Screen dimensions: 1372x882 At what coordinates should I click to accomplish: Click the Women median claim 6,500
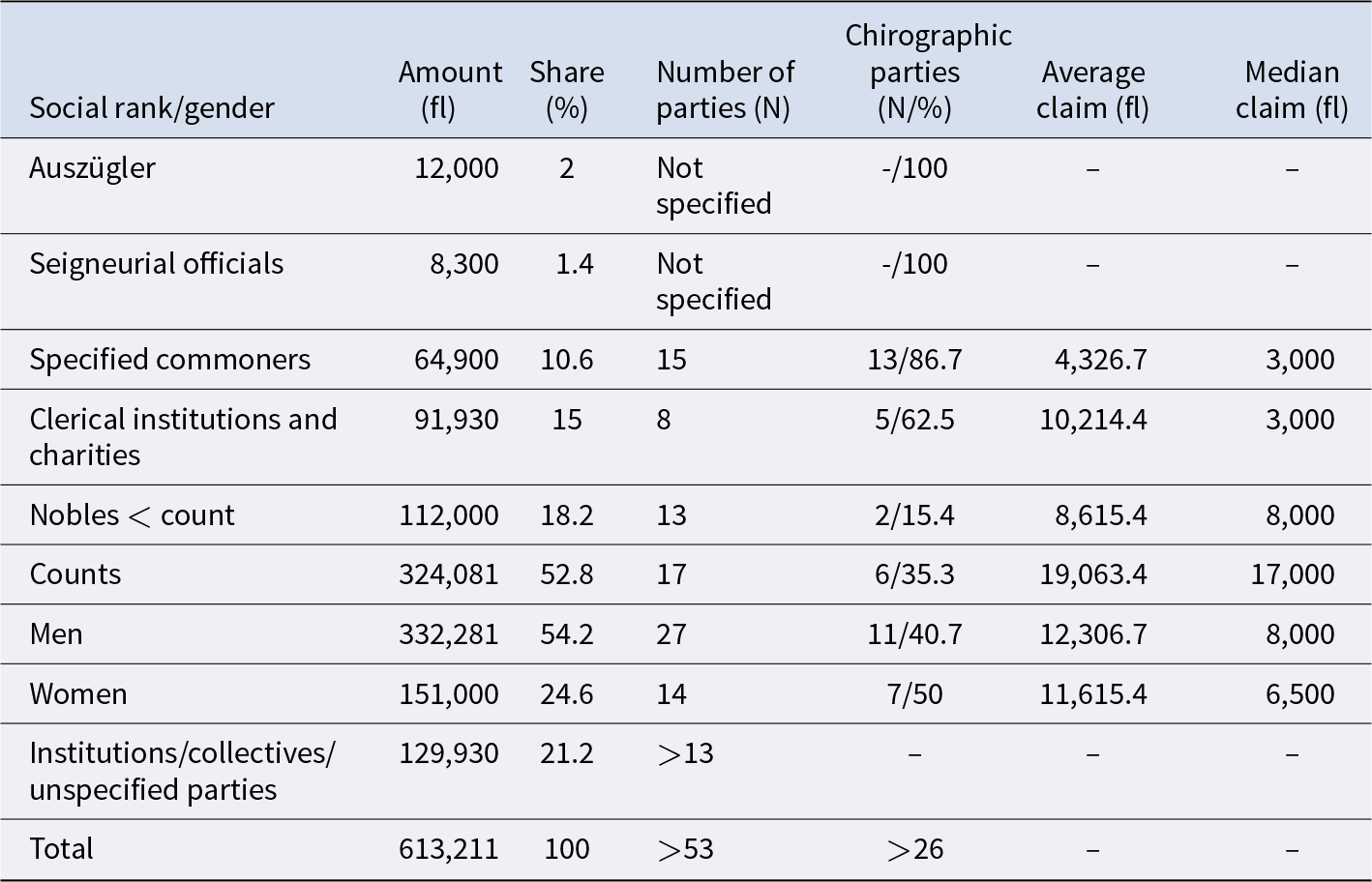click(x=1299, y=694)
